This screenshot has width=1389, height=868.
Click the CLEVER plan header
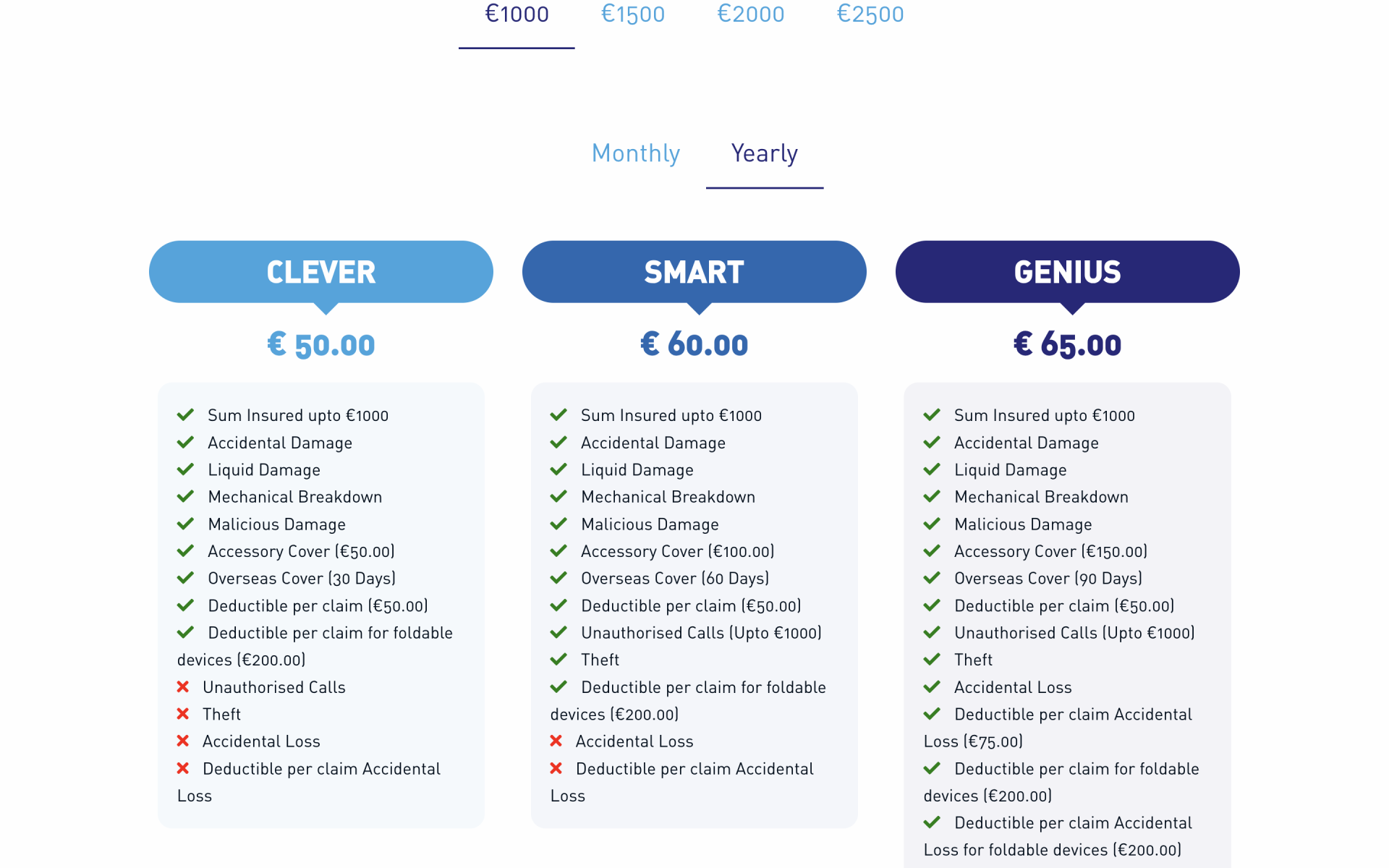[321, 272]
